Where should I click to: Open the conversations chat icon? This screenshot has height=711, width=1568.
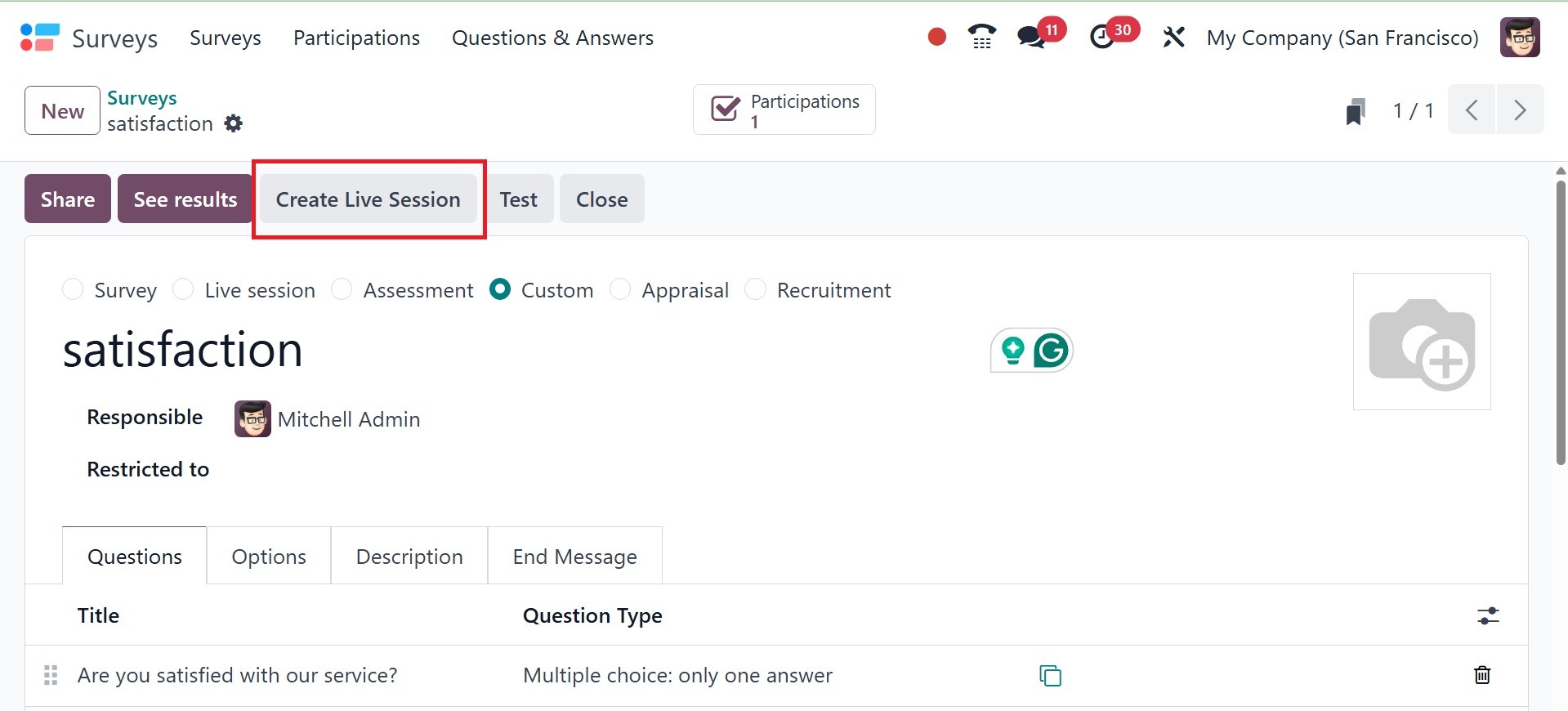pyautogui.click(x=1031, y=38)
